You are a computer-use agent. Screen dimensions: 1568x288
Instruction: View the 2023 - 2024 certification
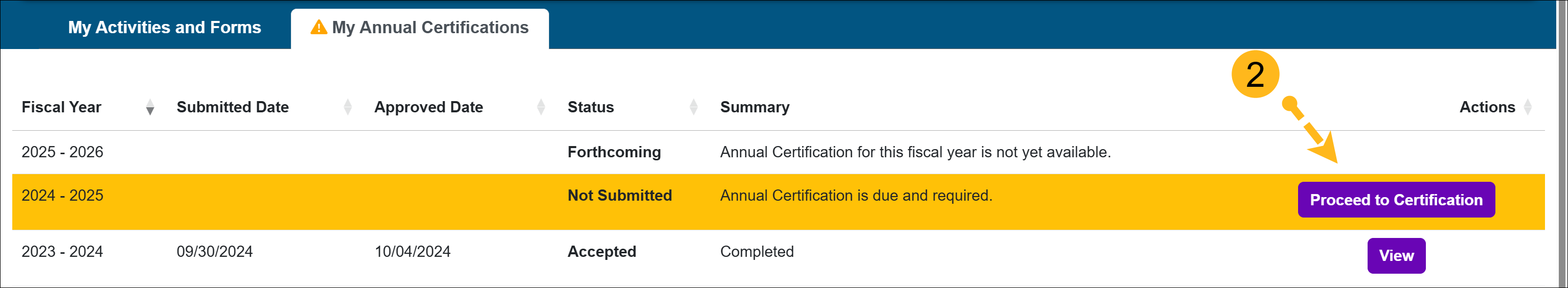click(1396, 256)
